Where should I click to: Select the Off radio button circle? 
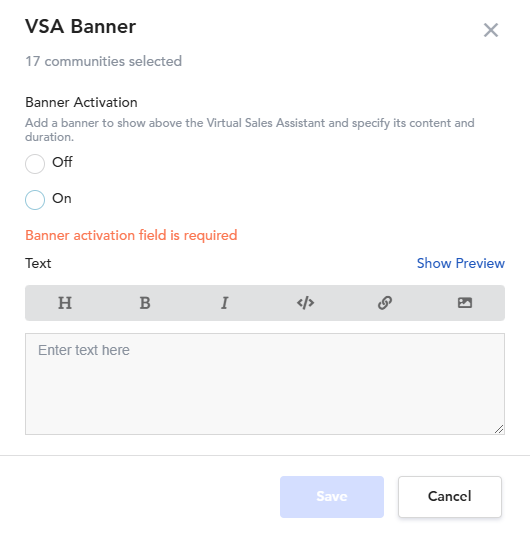(x=35, y=164)
